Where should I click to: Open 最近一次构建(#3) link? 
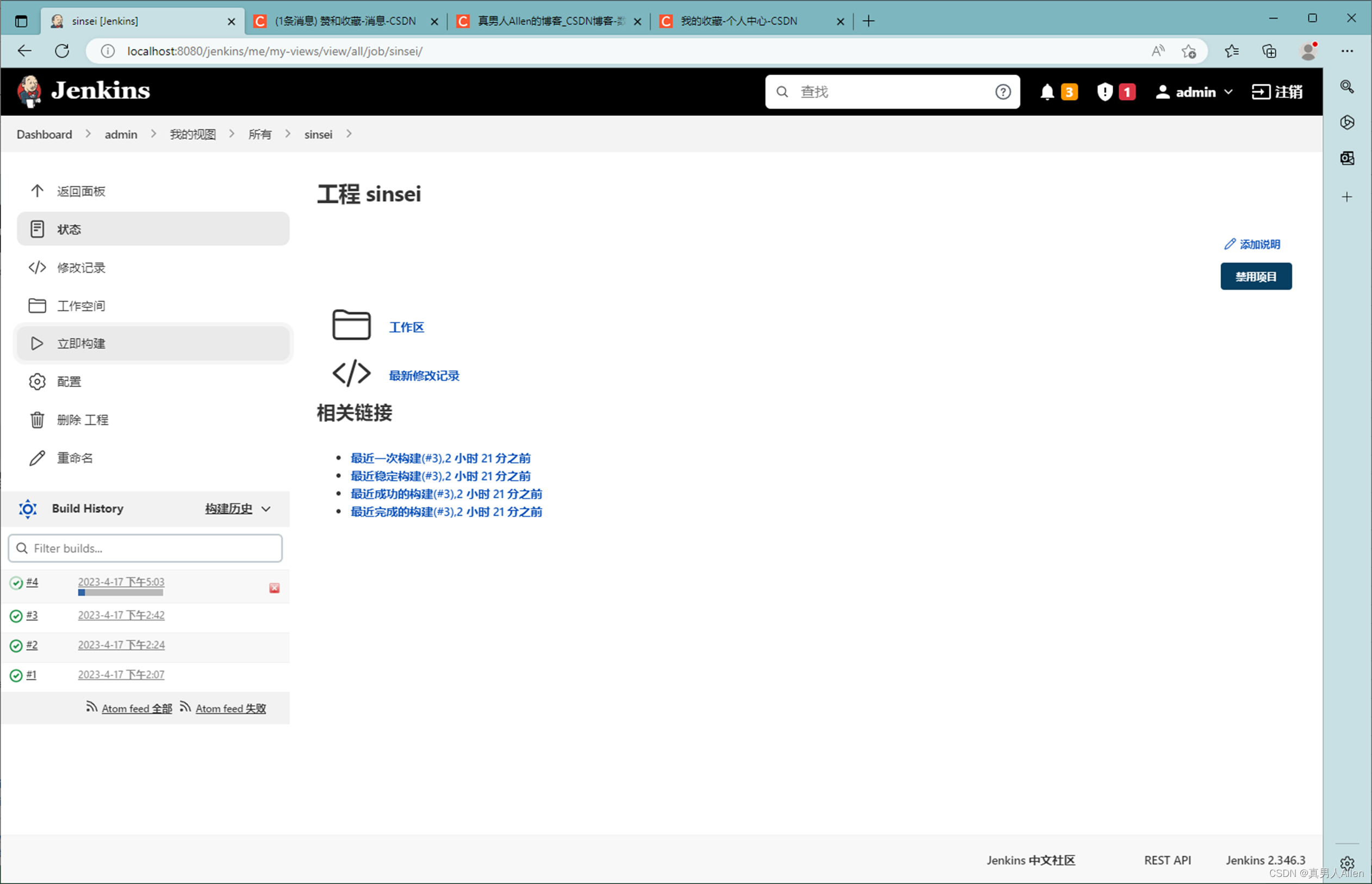[x=440, y=458]
